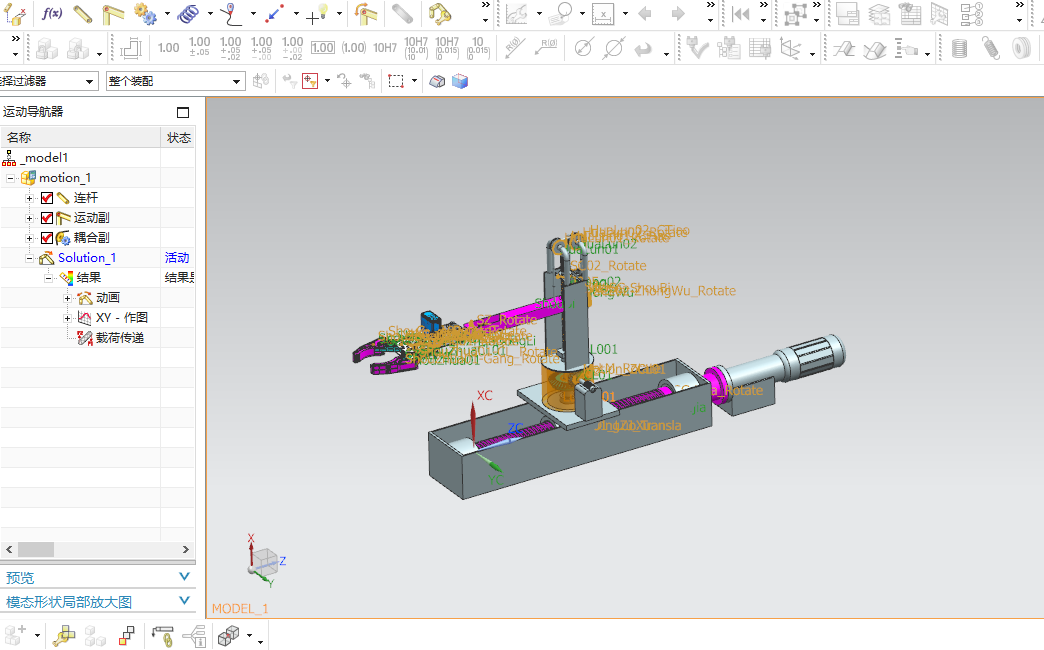This screenshot has width=1044, height=650.
Task: Click the view orientation triad cube
Action: 266,563
